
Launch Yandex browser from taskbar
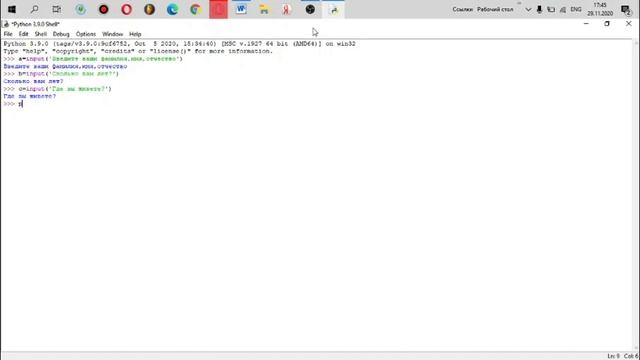coord(287,9)
